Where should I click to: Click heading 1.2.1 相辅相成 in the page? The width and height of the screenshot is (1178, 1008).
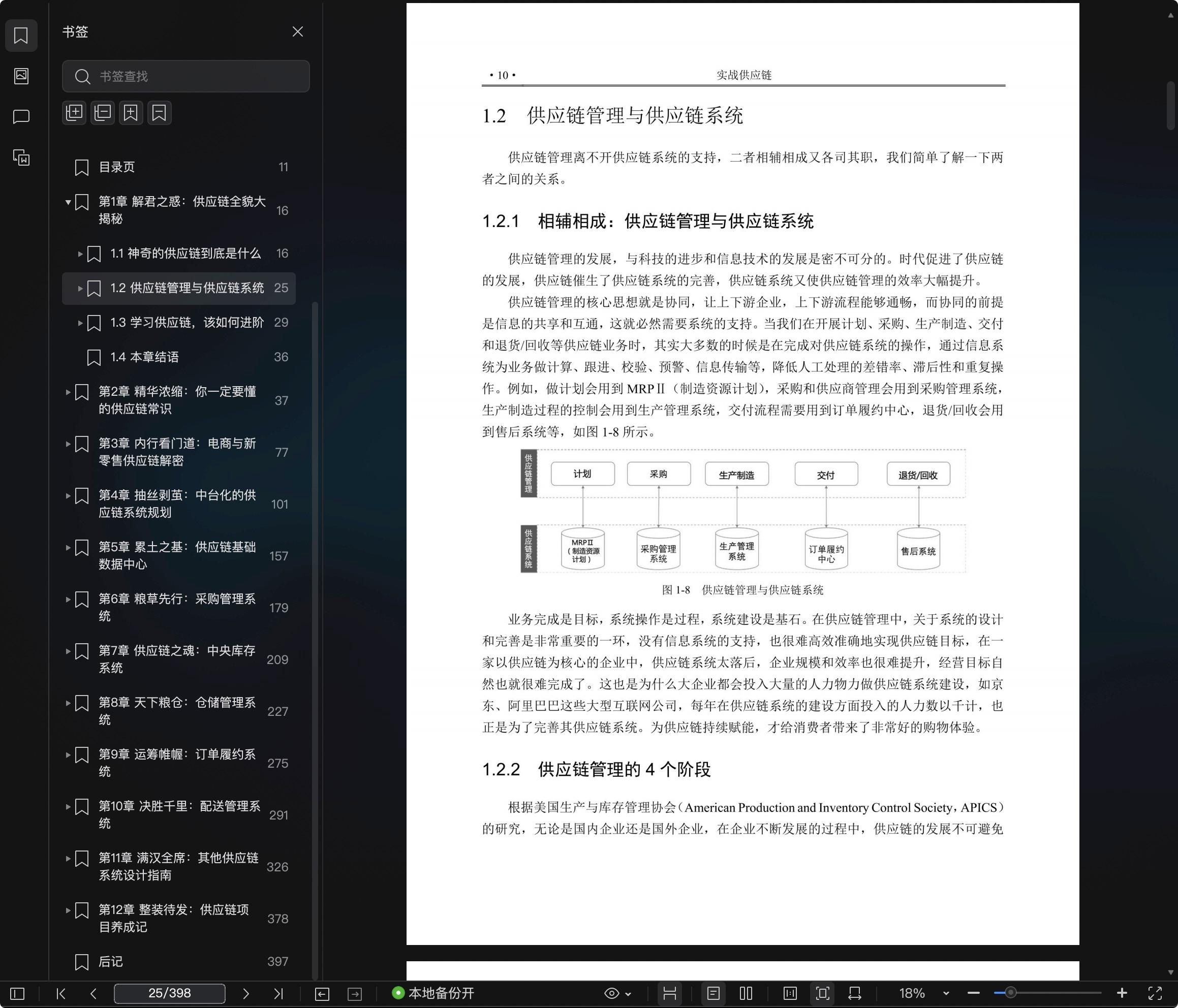click(x=647, y=221)
